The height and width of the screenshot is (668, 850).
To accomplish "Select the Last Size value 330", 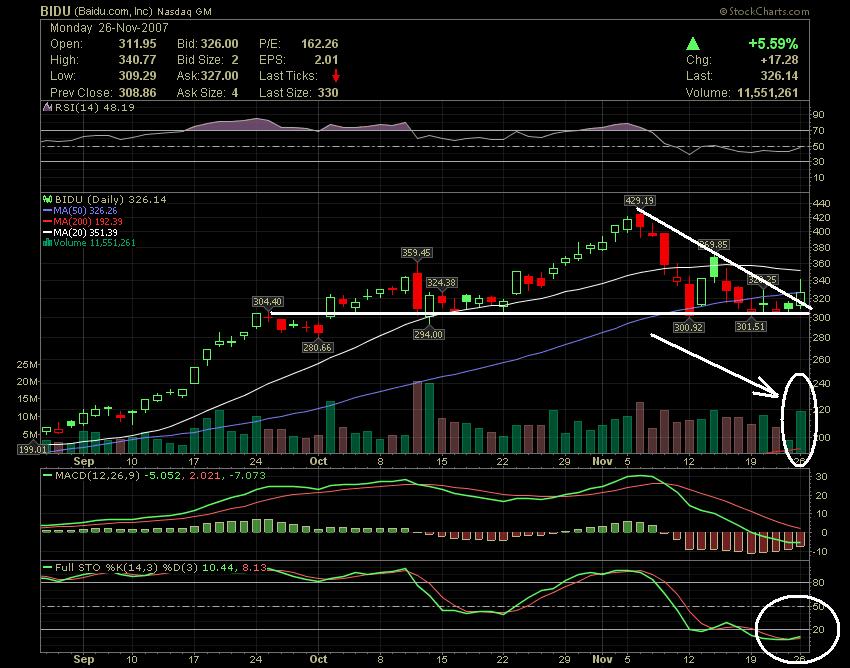I will pos(328,93).
